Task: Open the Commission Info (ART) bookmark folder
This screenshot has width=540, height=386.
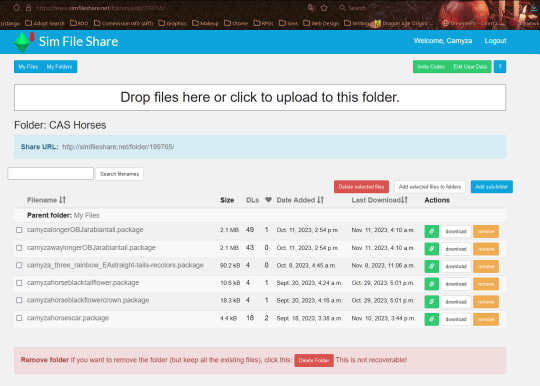Action: pos(123,23)
